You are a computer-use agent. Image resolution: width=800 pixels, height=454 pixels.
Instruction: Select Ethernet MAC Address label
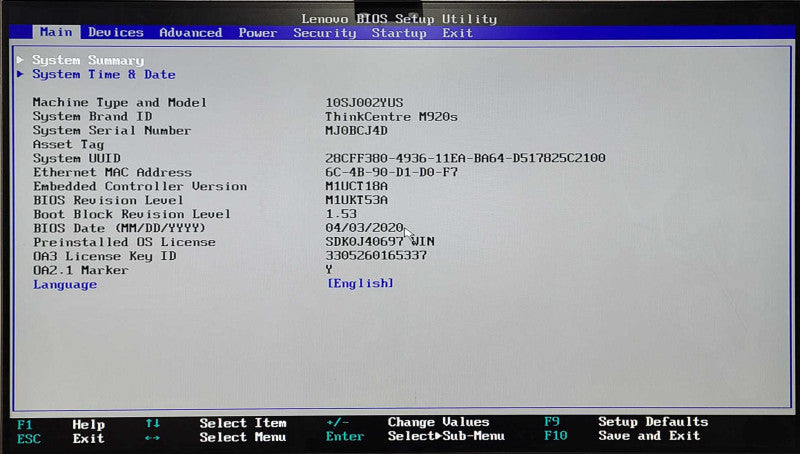pyautogui.click(x=112, y=172)
